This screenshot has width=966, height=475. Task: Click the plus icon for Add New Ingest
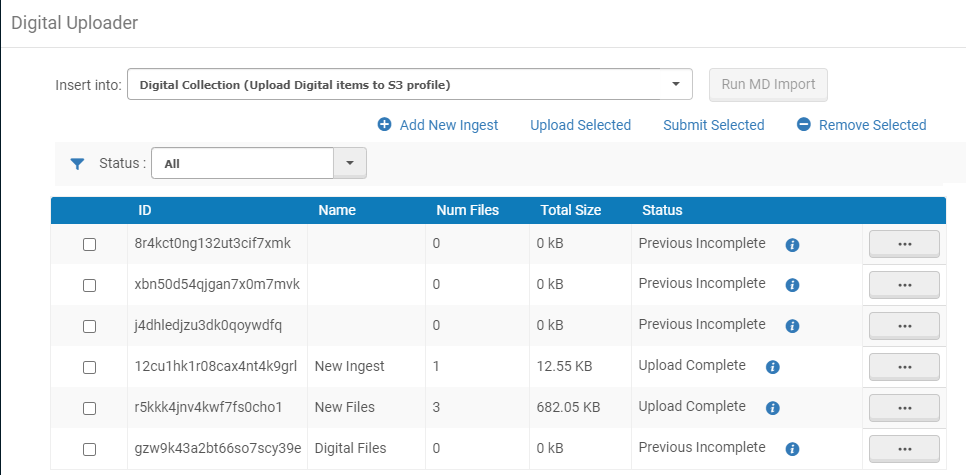coord(384,125)
